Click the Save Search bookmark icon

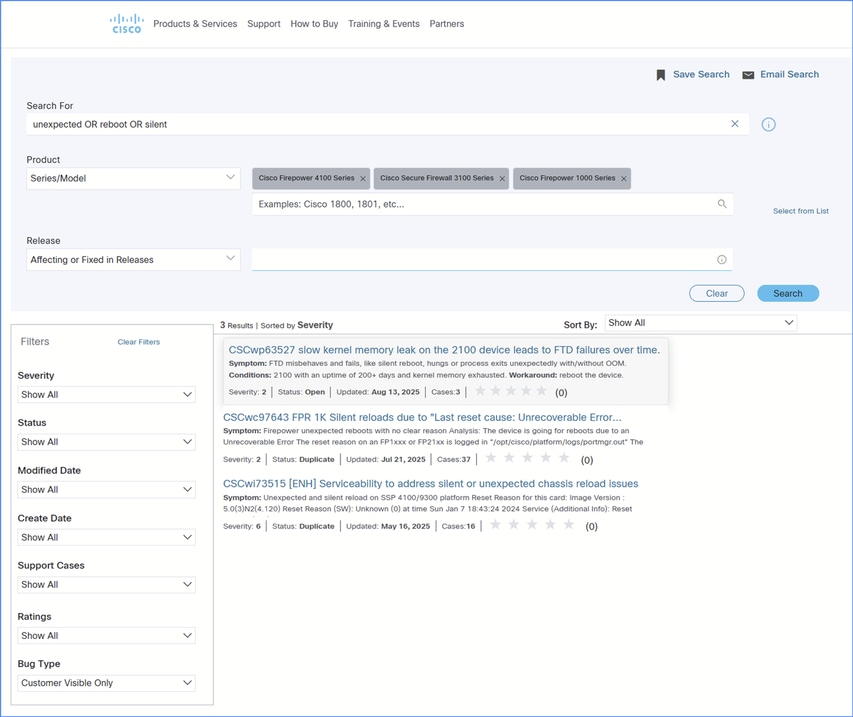[x=661, y=75]
